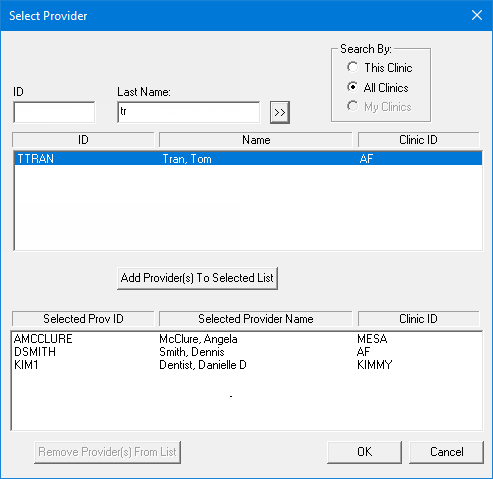The height and width of the screenshot is (479, 493).
Task: Confirm selection with the OK button
Action: [365, 452]
